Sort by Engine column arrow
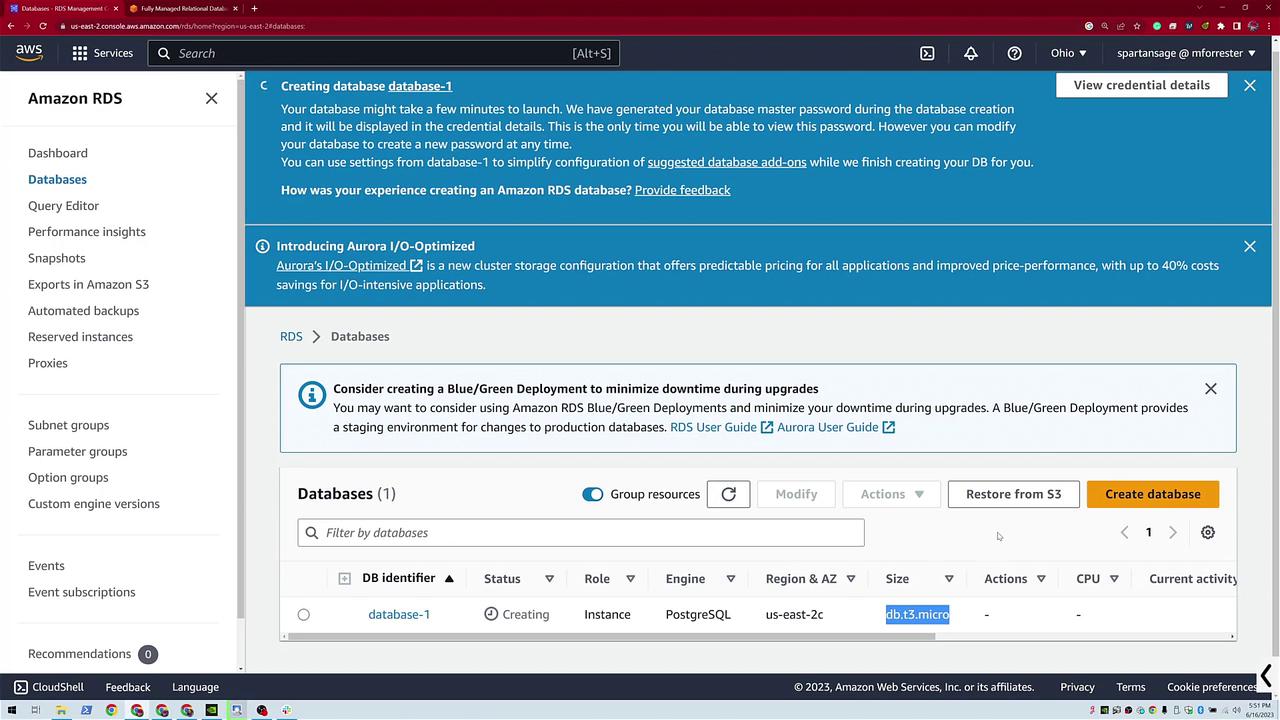The width and height of the screenshot is (1280, 720). tap(730, 579)
